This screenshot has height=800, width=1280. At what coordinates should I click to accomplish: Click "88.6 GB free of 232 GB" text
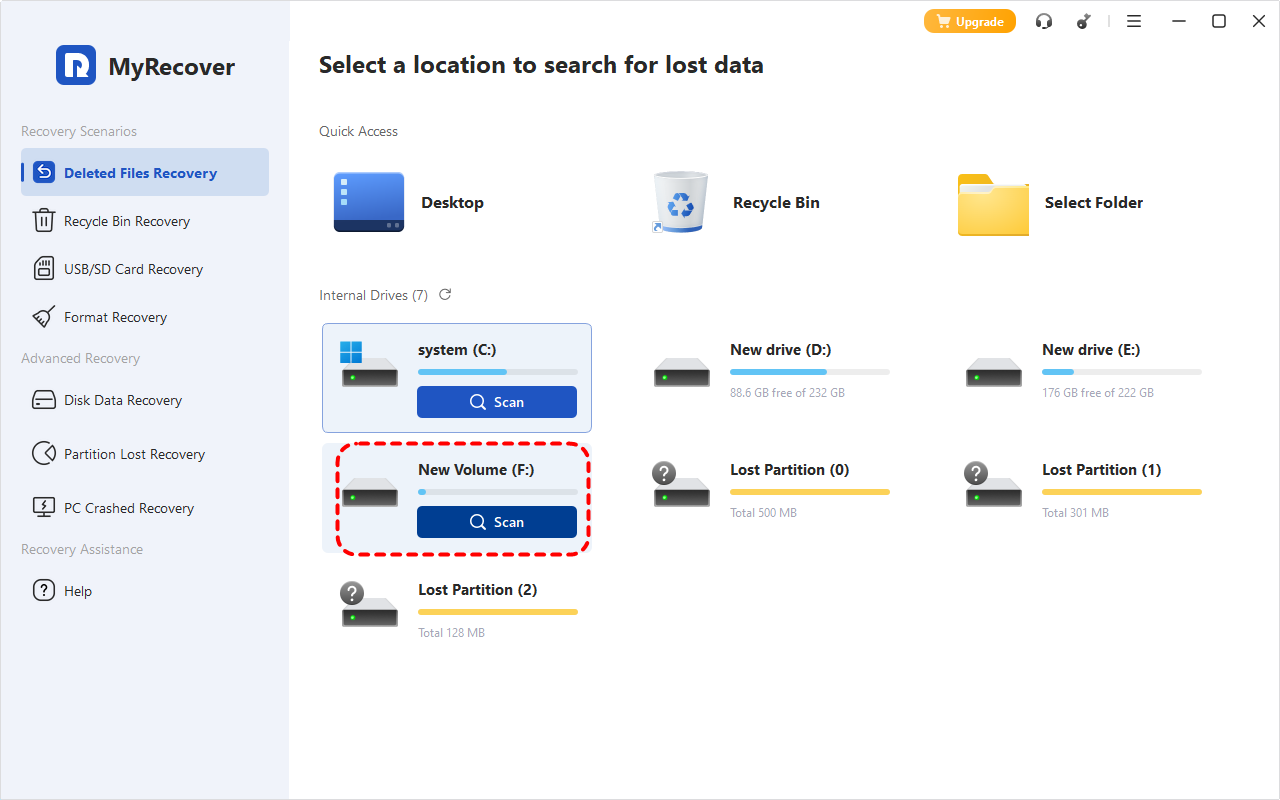pyautogui.click(x=787, y=393)
